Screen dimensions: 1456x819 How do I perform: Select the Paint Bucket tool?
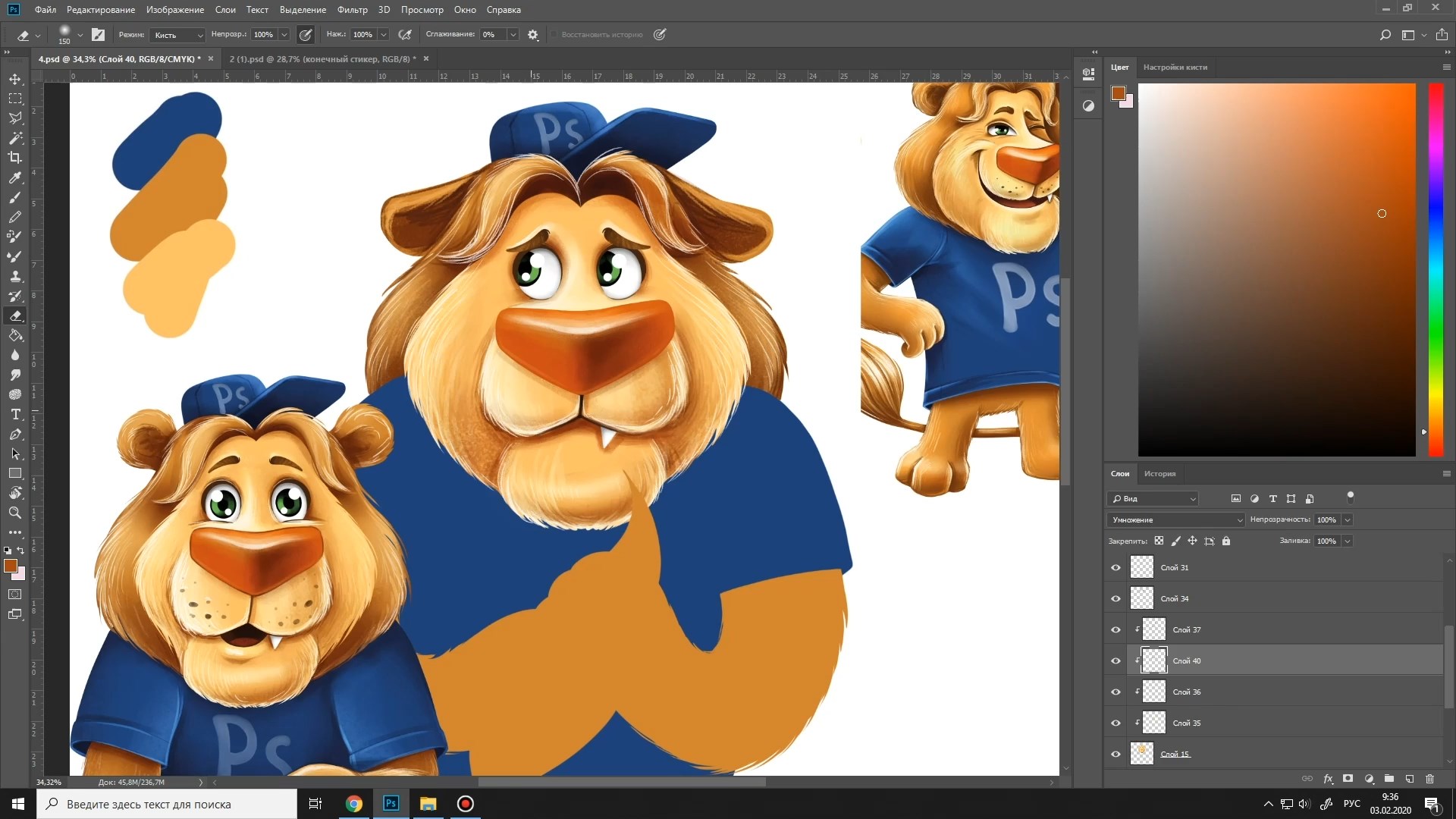click(15, 335)
